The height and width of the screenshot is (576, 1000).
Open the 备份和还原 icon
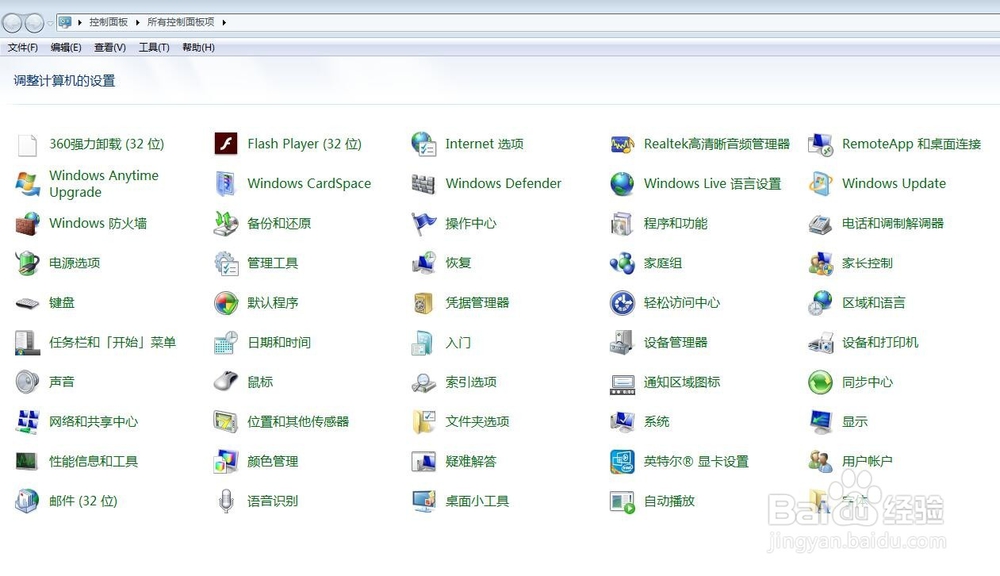click(226, 223)
